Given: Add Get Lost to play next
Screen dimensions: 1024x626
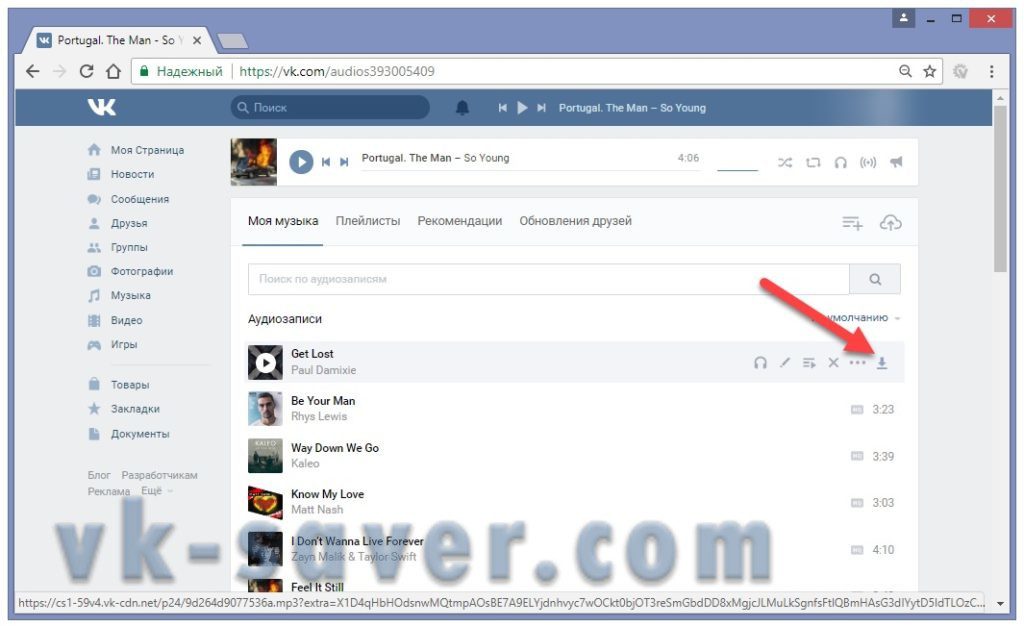Looking at the screenshot, I should 809,363.
